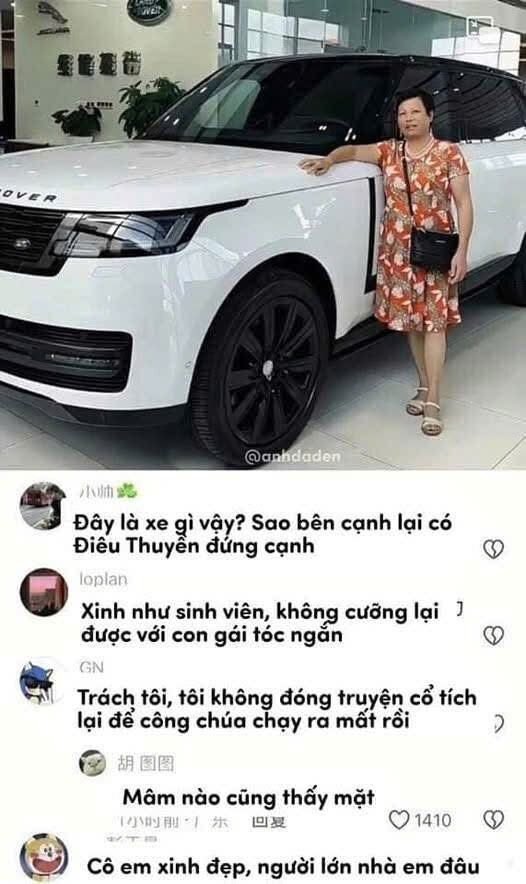Click the @anhdaden watermark

[x=293, y=456]
